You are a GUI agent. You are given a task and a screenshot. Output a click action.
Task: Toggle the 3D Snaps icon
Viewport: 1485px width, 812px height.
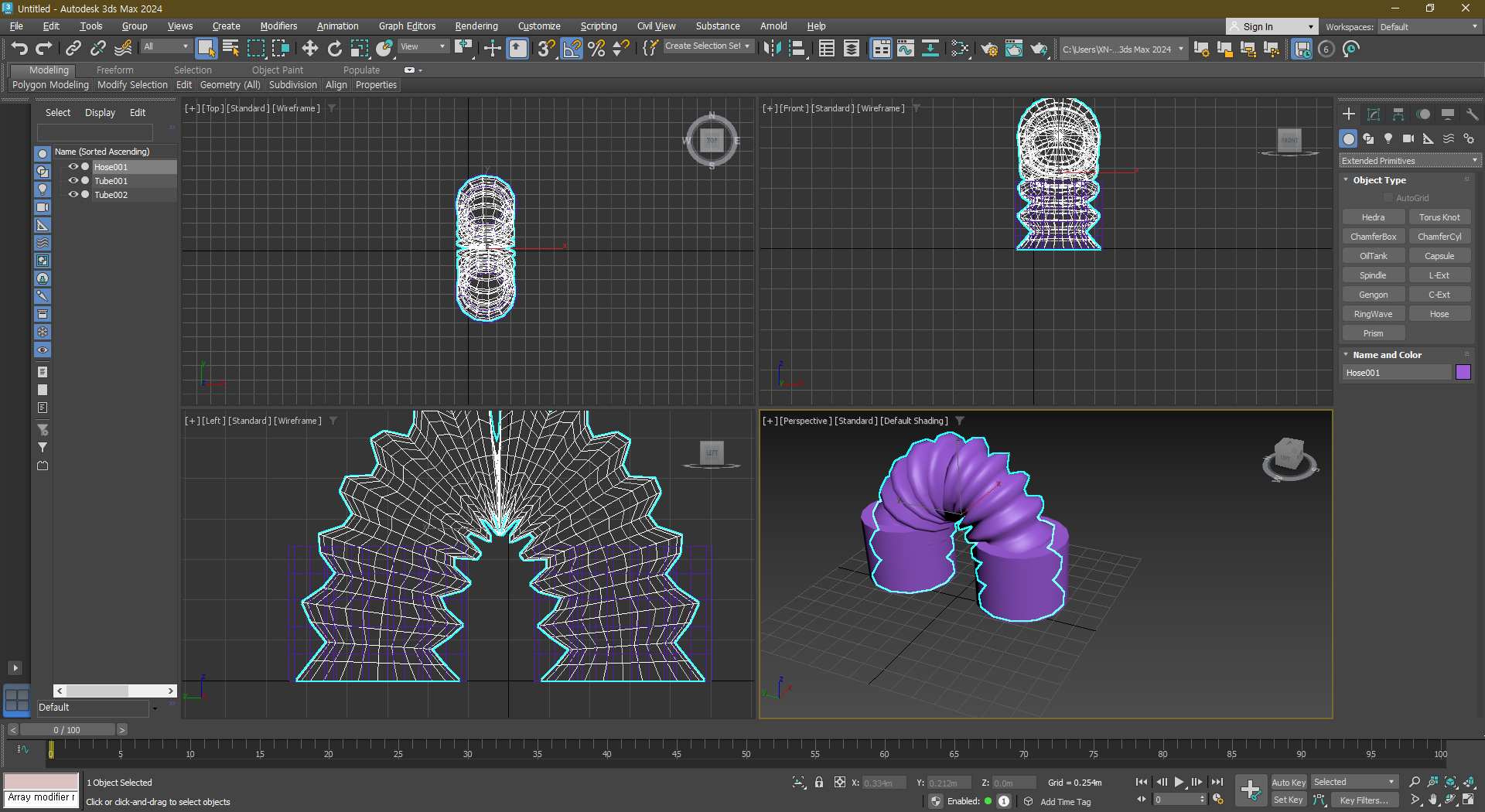[547, 49]
